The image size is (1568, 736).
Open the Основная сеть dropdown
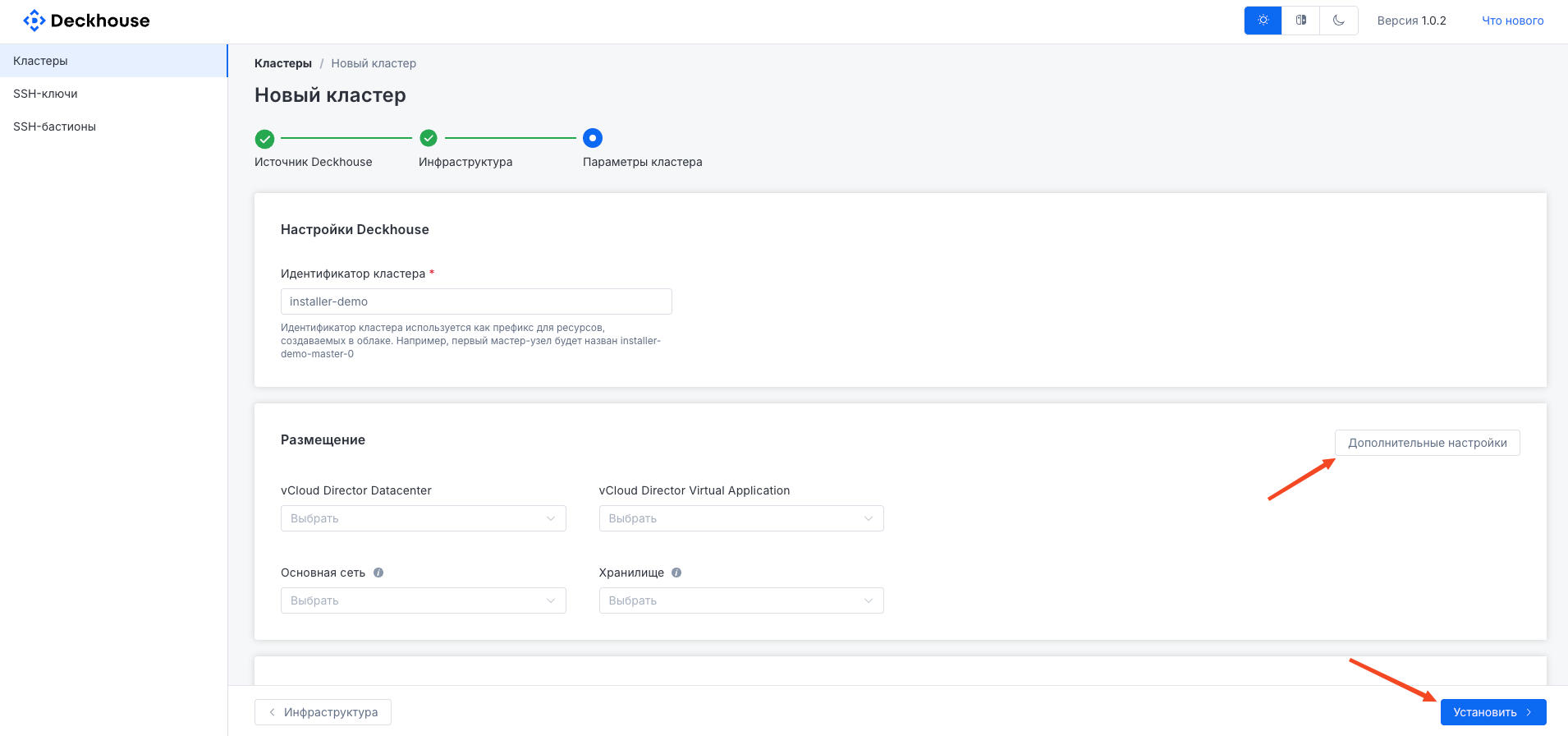424,600
